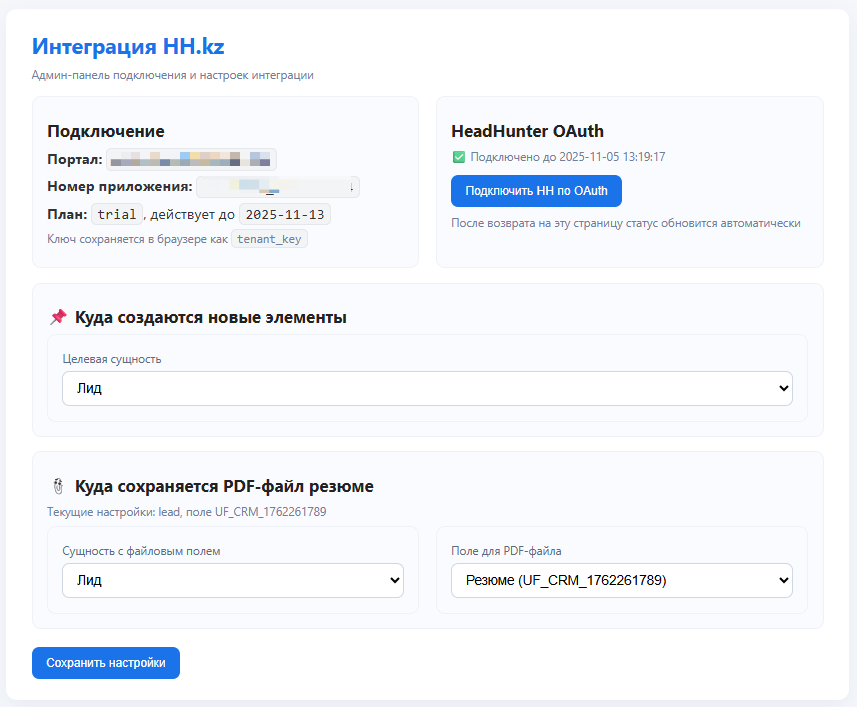Open the Поле для PDF-файла dropdown
This screenshot has width=857, height=707.
pos(621,580)
